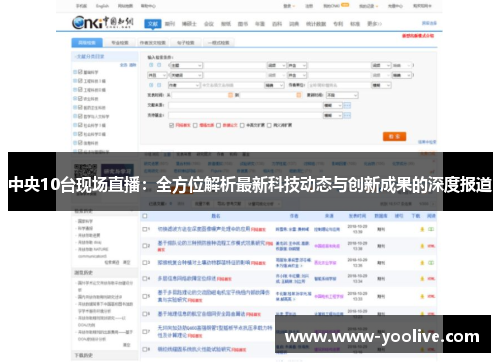This screenshot has width=500, height=362.
Task: Check the 数据论文 option checkbox
Action: coord(219,125)
